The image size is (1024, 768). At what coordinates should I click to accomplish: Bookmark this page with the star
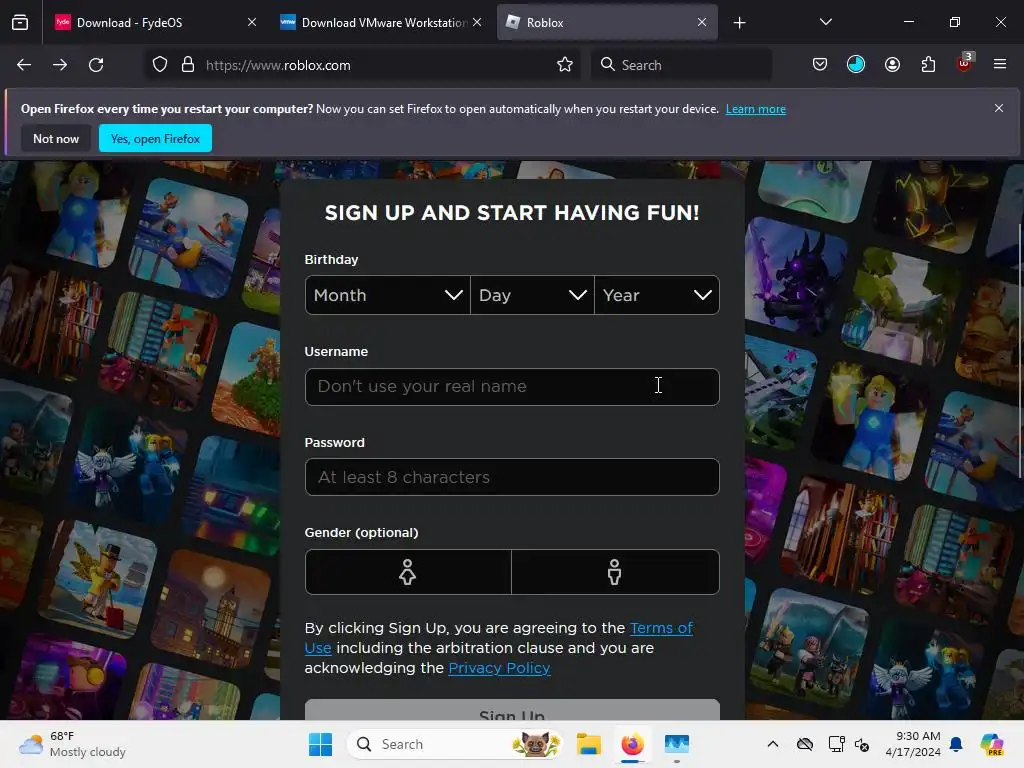point(565,65)
